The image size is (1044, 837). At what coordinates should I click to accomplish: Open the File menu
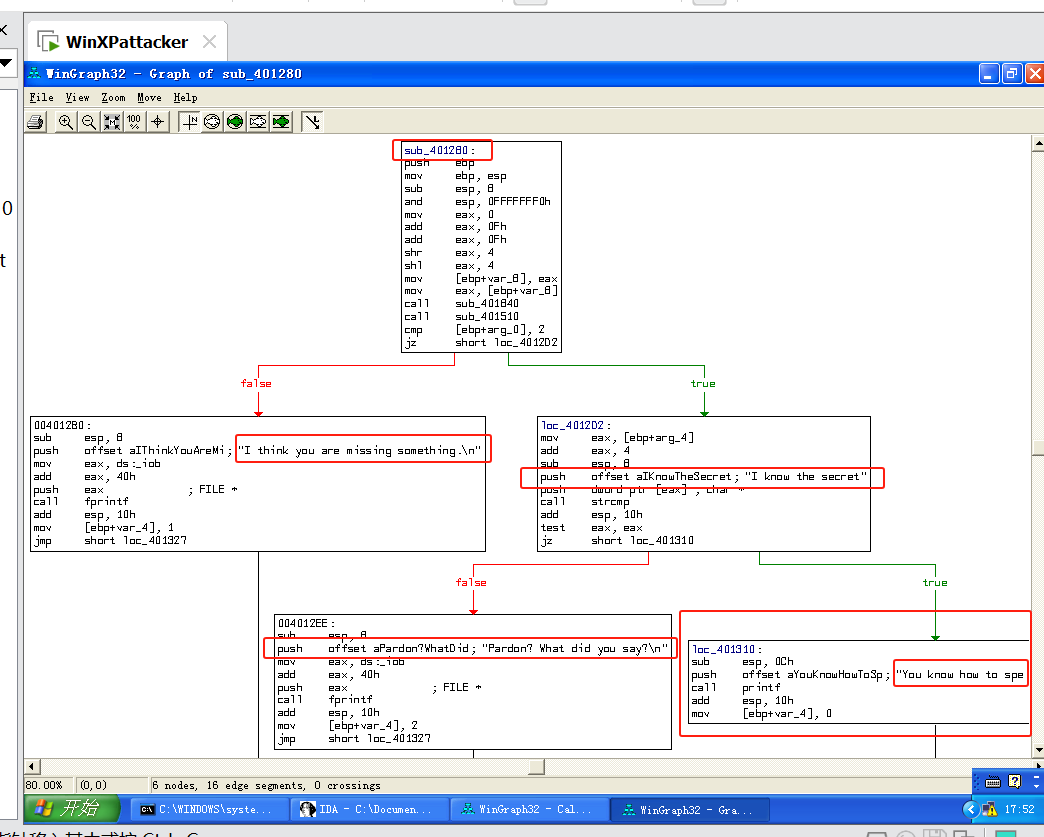tap(41, 98)
